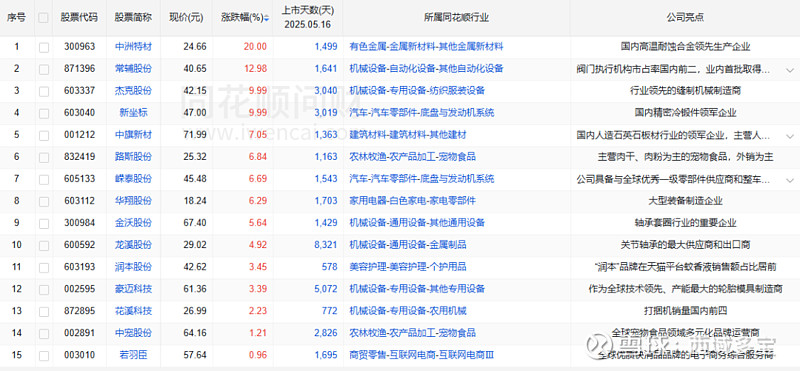This screenshot has height=371, width=800.
Task: Click the 12.98 change percentage value
Action: (x=255, y=68)
